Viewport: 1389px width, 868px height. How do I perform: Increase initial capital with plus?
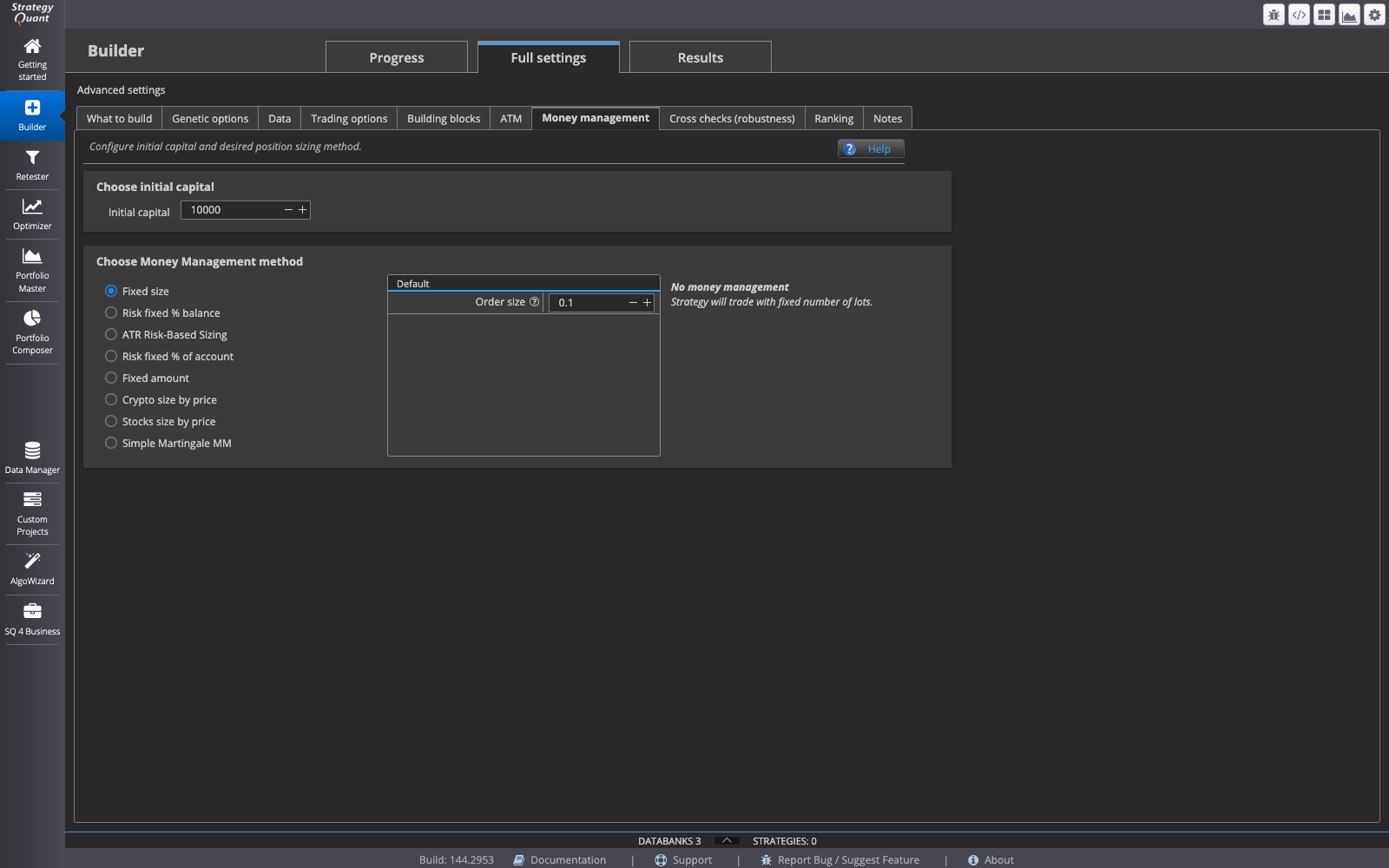[x=302, y=210]
